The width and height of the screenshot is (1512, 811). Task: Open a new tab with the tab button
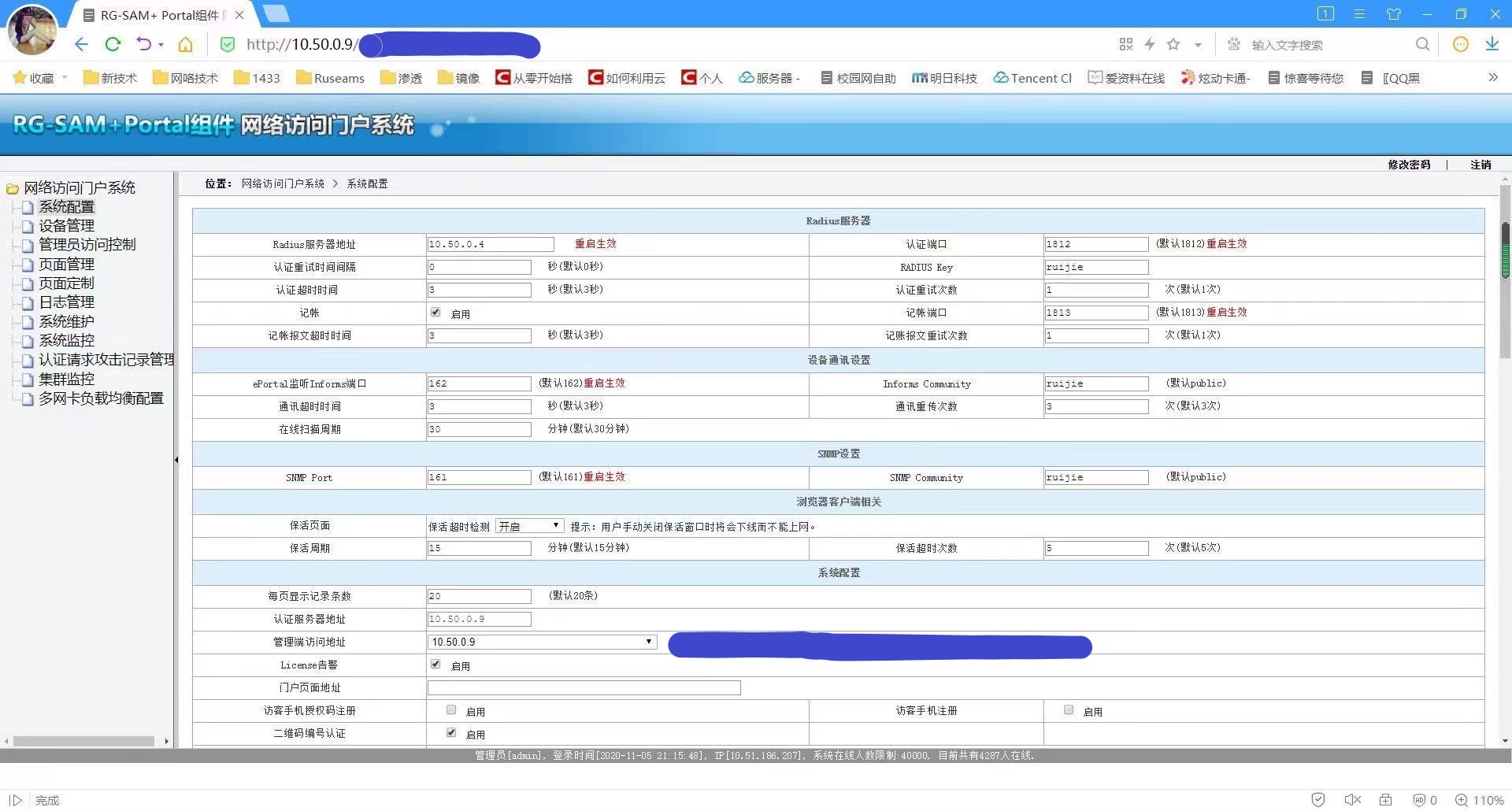click(276, 13)
